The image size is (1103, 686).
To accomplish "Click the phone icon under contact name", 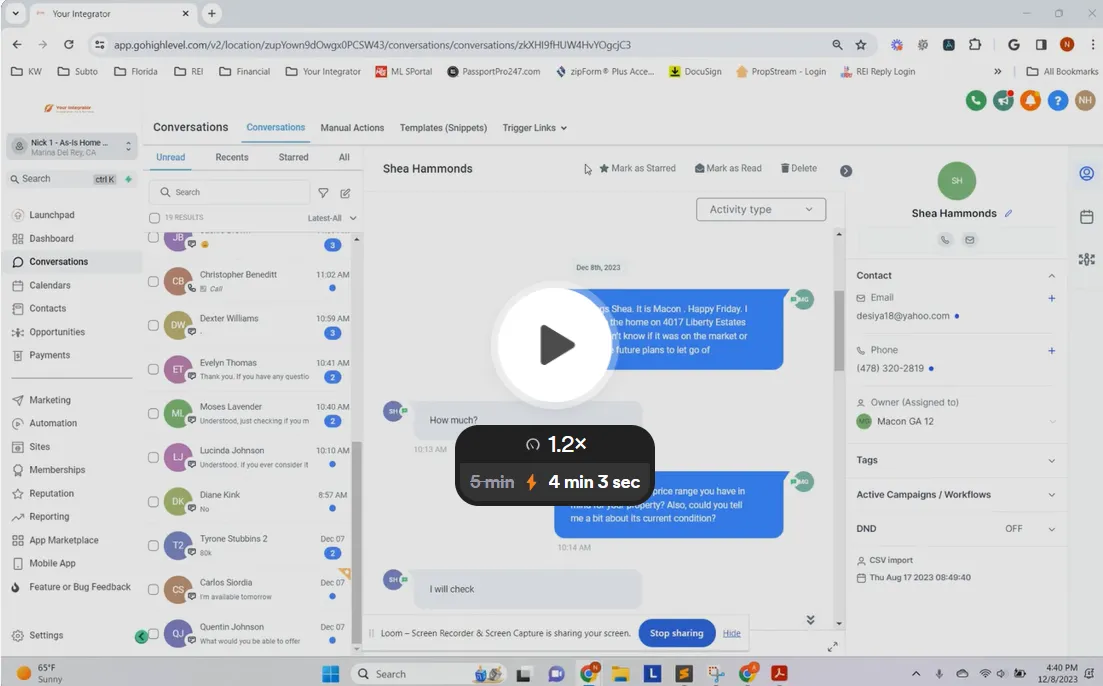I will pyautogui.click(x=945, y=240).
